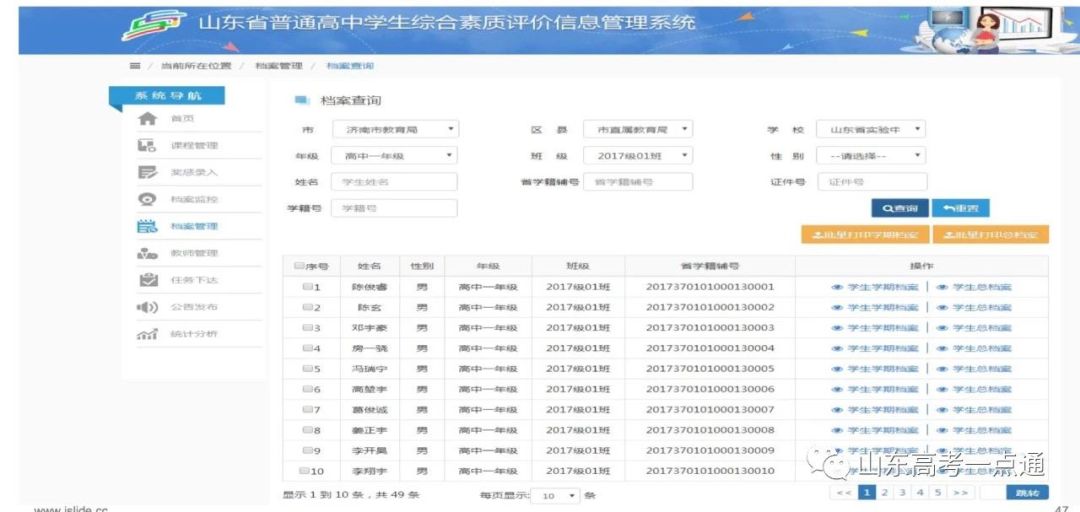
Task: Click the home icon beside 首页
Action: pos(147,119)
